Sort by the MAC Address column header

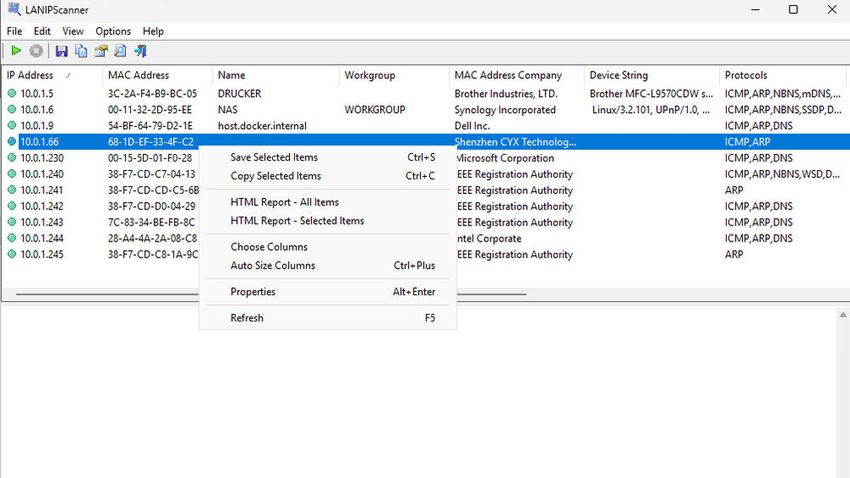coord(157,75)
